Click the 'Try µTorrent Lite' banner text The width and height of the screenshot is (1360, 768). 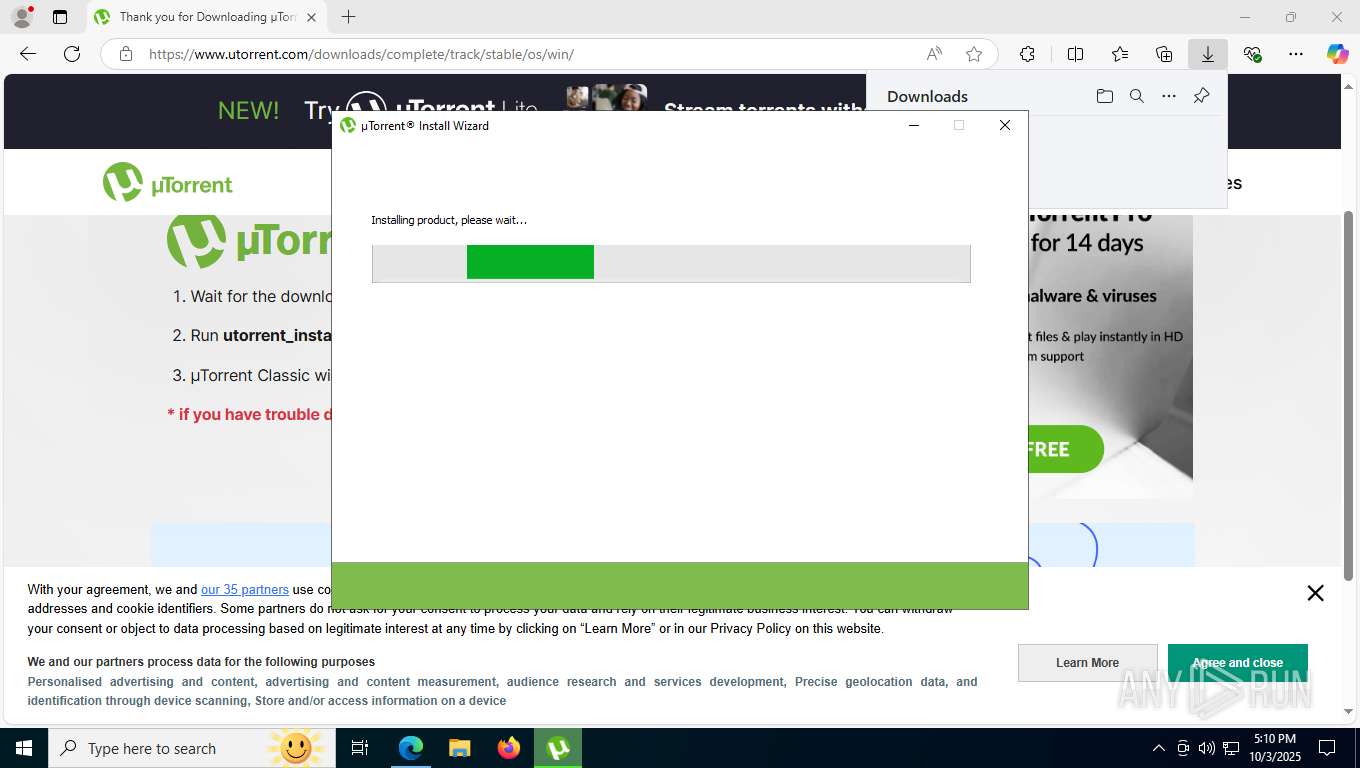[x=421, y=109]
